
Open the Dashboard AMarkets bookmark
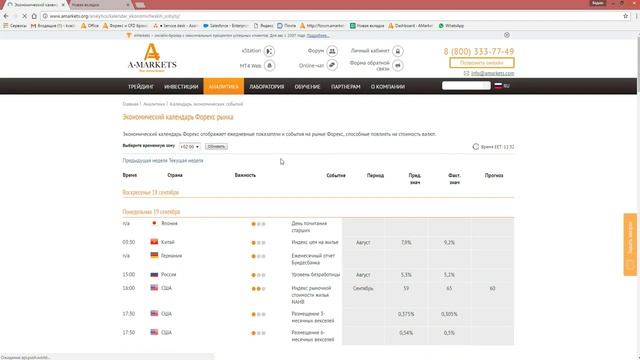point(410,26)
